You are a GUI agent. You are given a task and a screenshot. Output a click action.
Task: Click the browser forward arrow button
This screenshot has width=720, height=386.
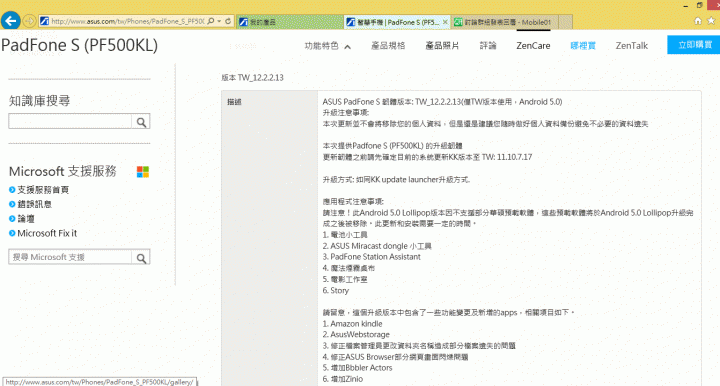pos(29,21)
